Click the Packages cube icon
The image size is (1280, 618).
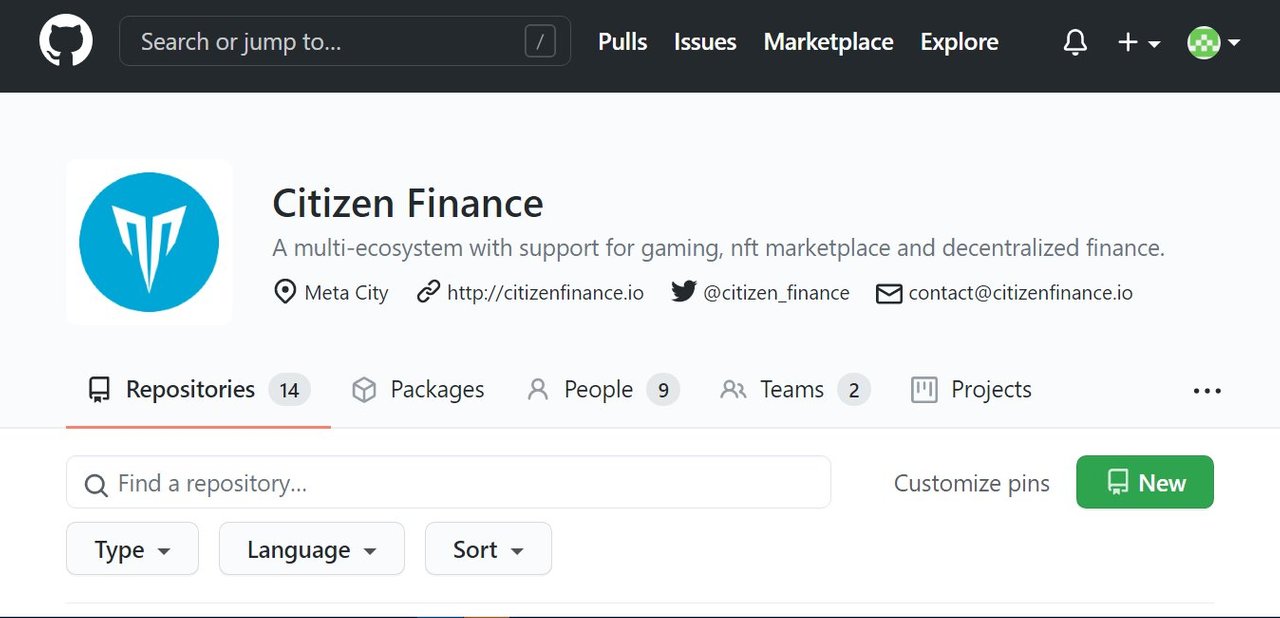tap(364, 390)
